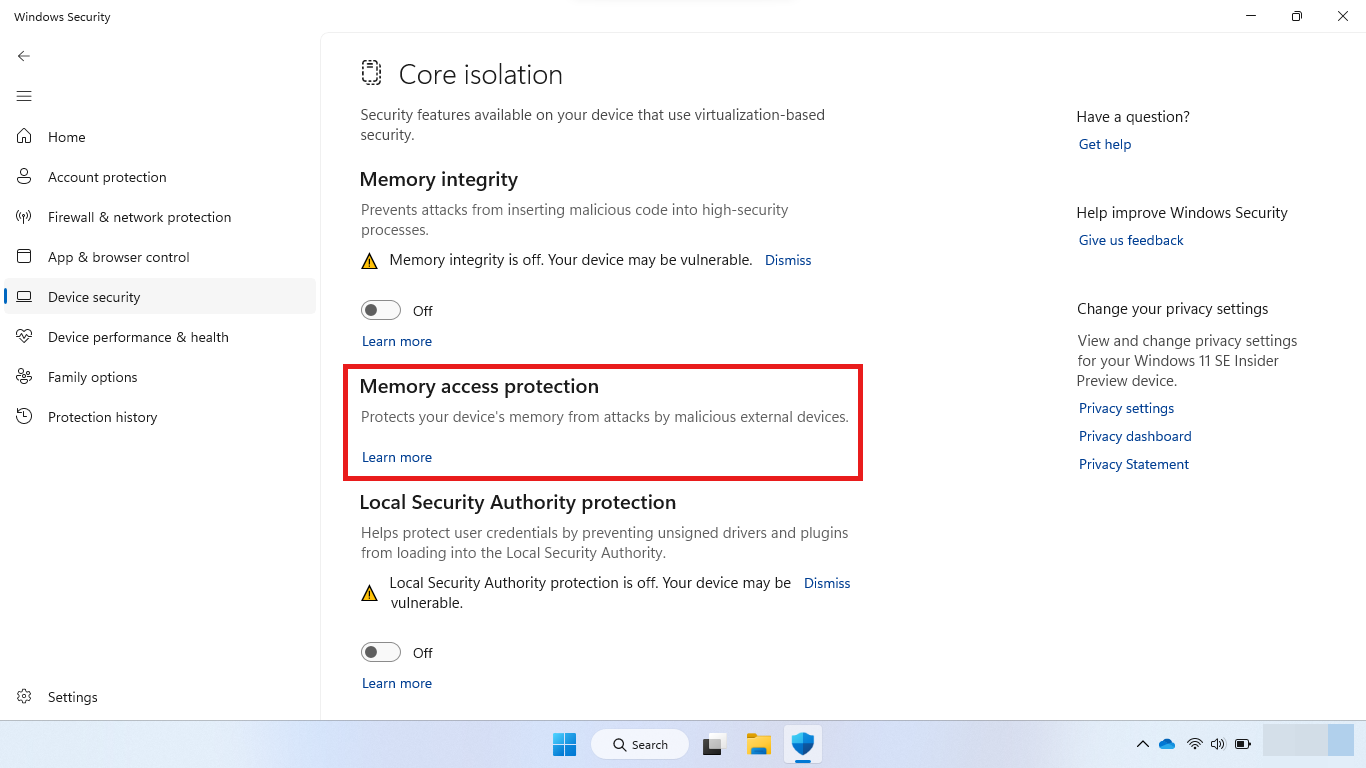The height and width of the screenshot is (768, 1366).
Task: Click the Firewall & network protection icon
Action: coord(25,217)
